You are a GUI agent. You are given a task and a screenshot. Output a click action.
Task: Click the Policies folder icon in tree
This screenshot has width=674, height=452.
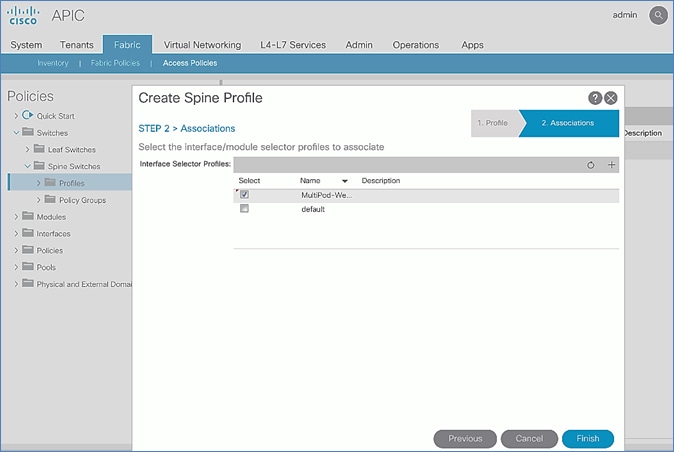(28, 249)
